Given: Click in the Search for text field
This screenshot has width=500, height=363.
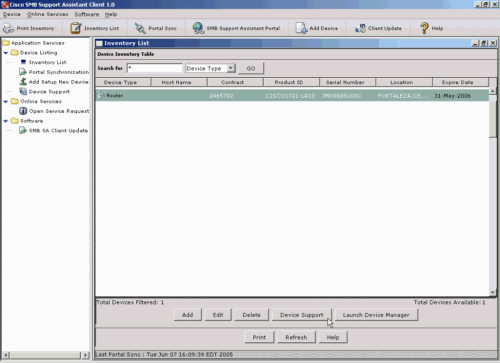Looking at the screenshot, I should pos(155,68).
